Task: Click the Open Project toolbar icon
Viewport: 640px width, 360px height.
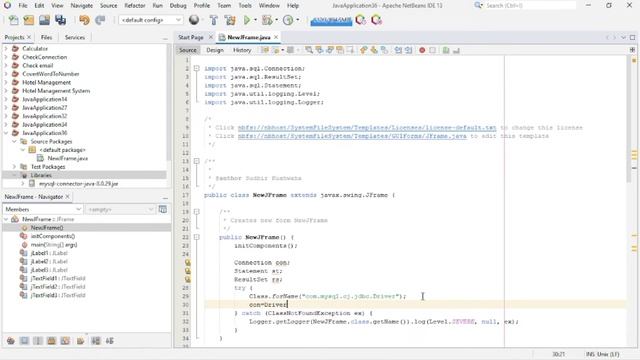Action: tap(44, 20)
